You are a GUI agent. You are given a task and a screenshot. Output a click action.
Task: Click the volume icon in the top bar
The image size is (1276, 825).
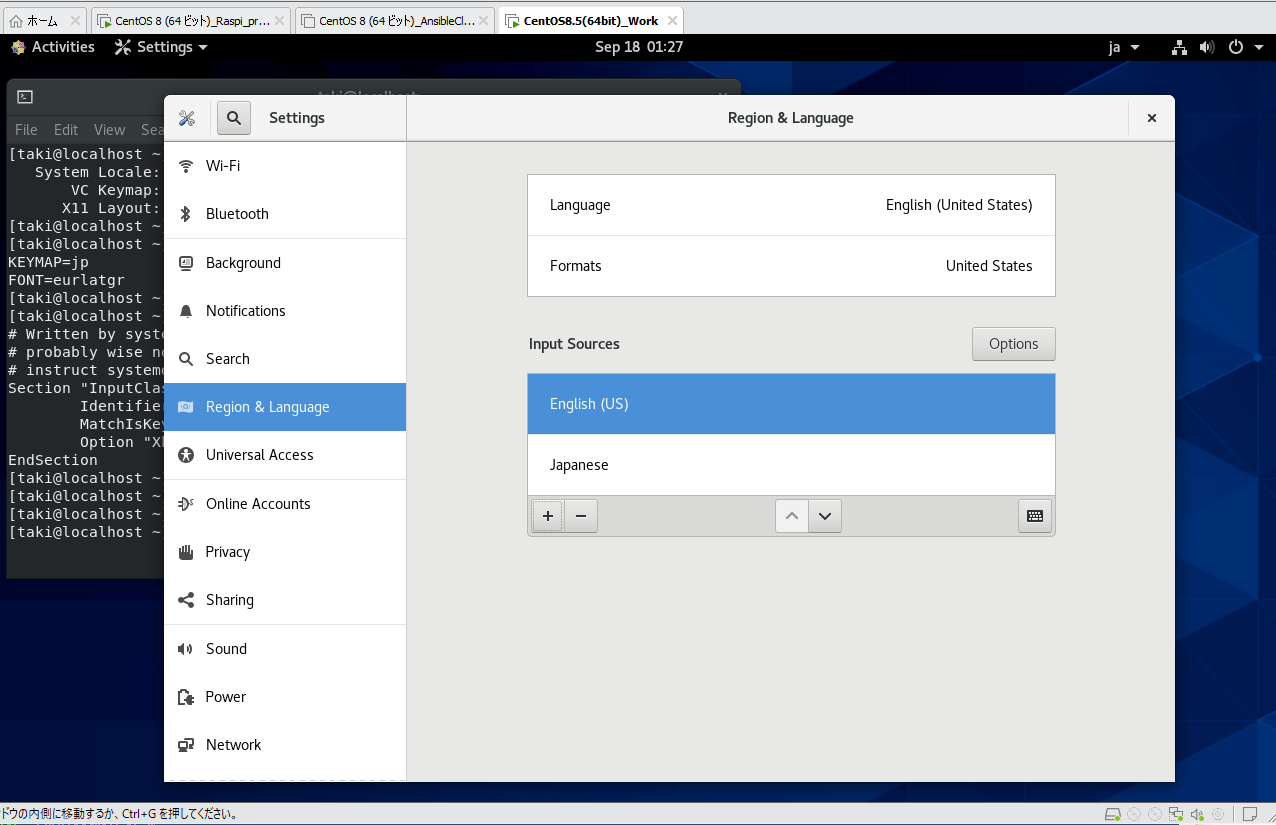click(1207, 47)
